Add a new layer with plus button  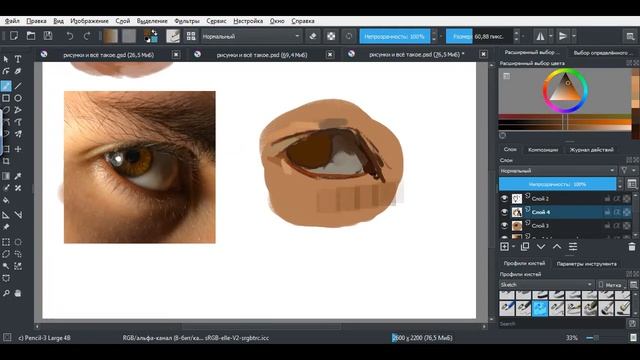504,247
